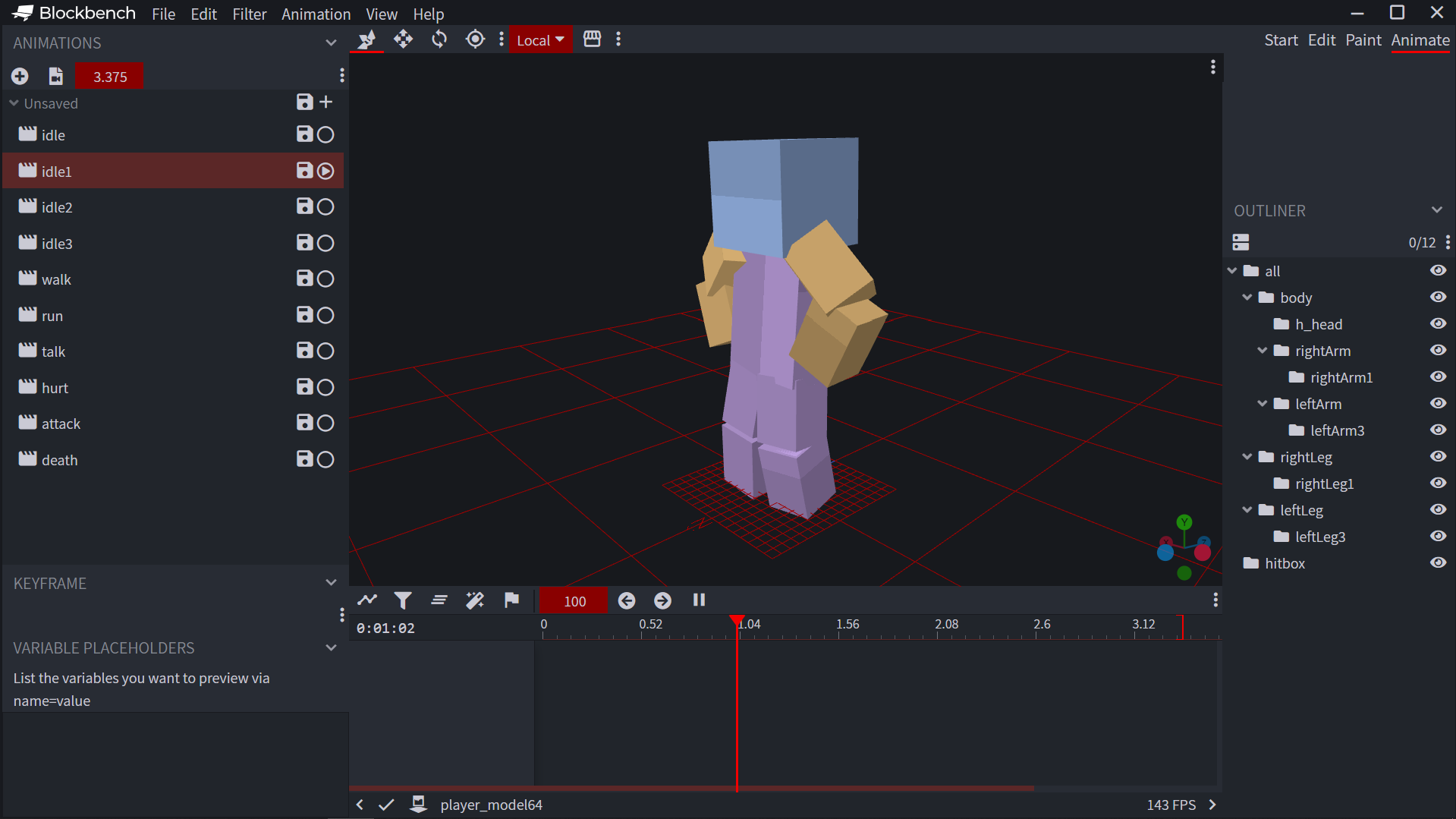The height and width of the screenshot is (819, 1456).
Task: Open the Animation menu
Action: (316, 14)
